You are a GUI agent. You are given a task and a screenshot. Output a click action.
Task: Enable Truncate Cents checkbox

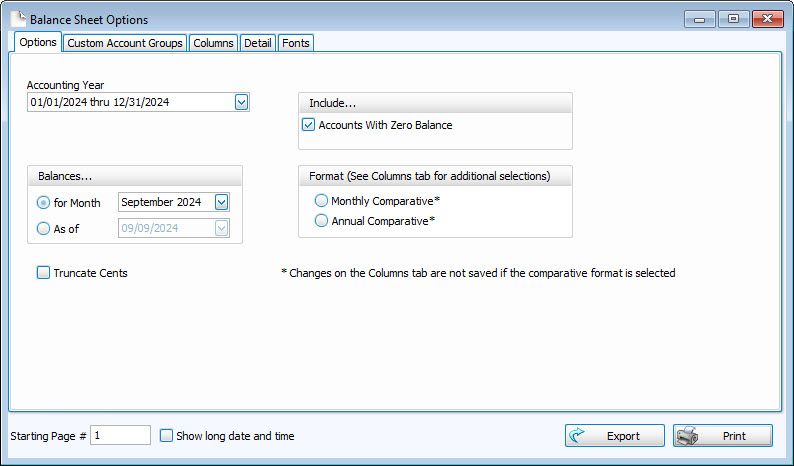pyautogui.click(x=44, y=273)
